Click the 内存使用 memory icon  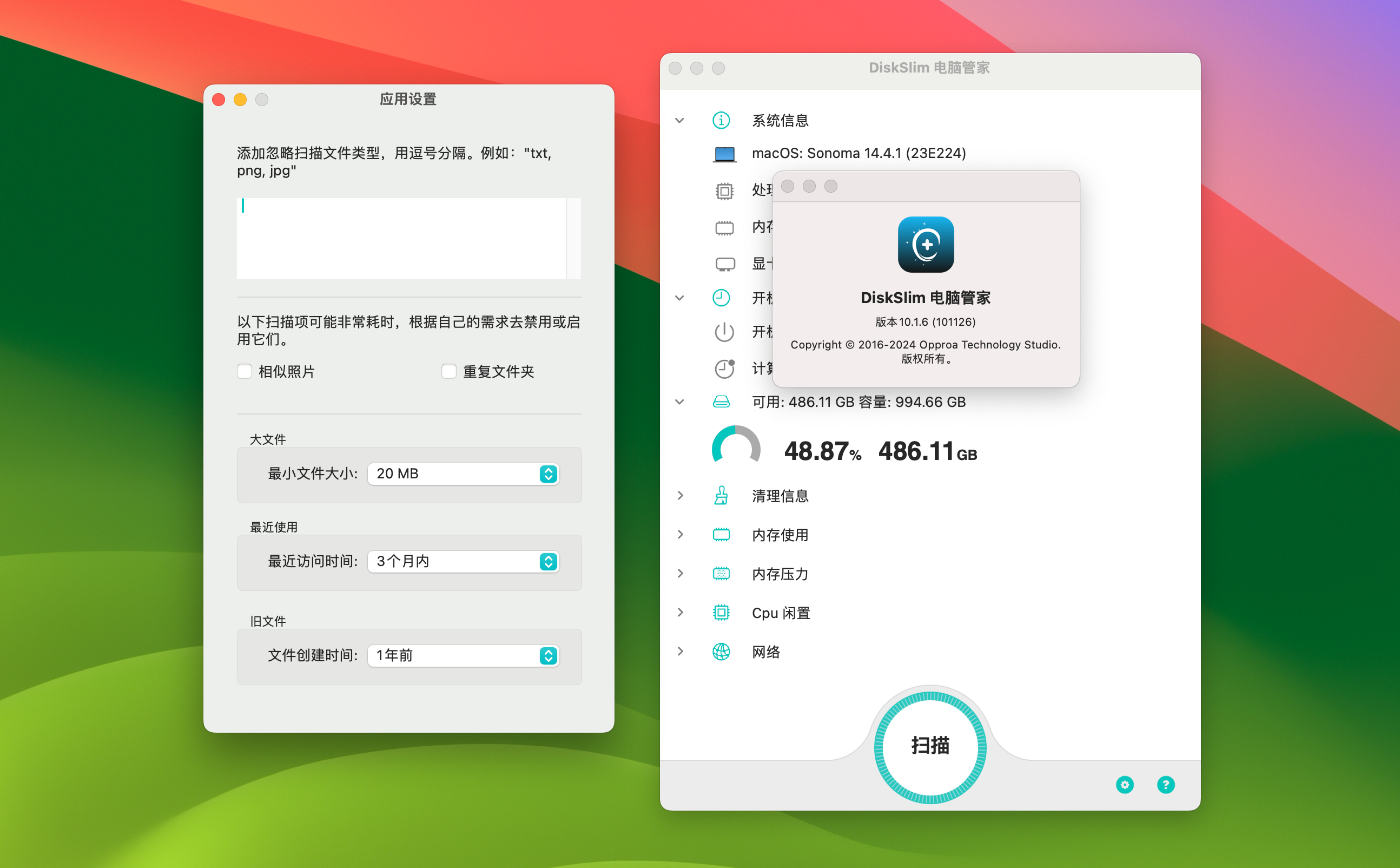[x=721, y=535]
